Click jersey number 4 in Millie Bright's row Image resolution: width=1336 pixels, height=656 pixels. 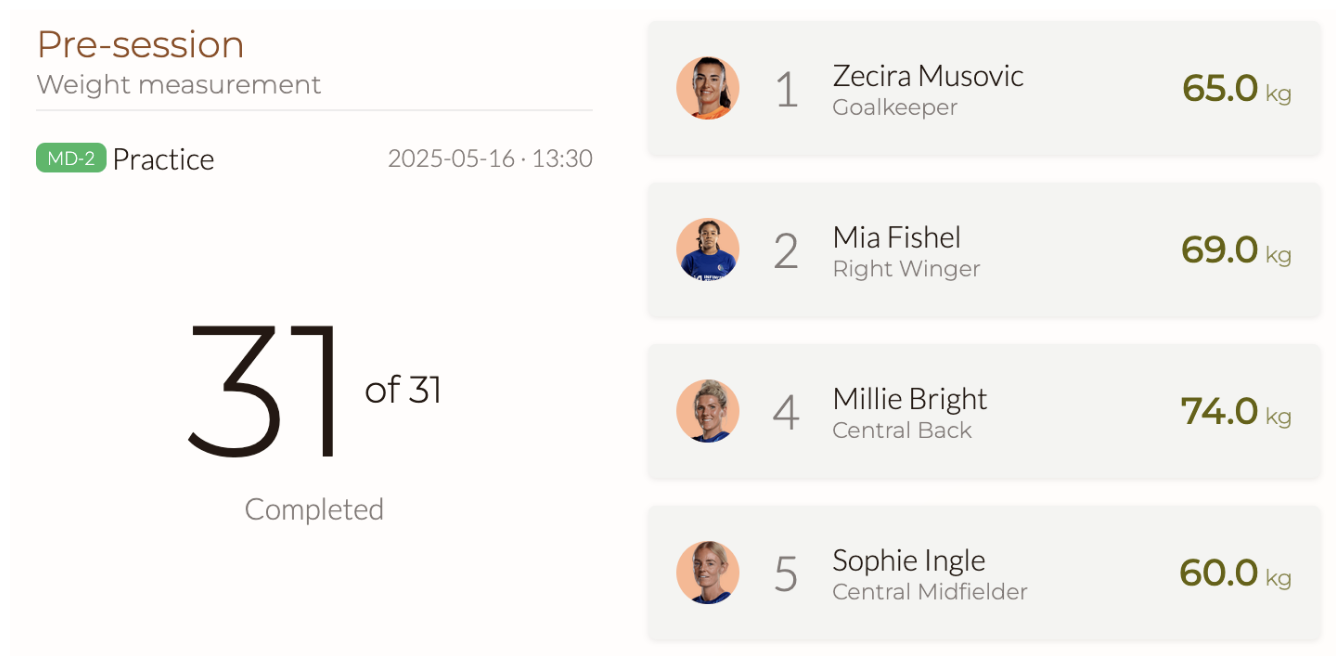(x=786, y=412)
